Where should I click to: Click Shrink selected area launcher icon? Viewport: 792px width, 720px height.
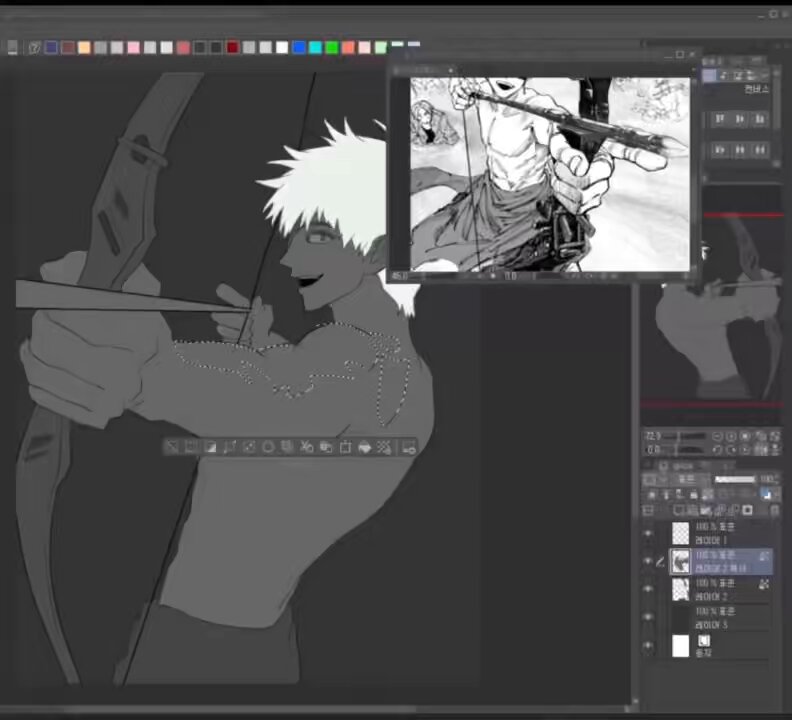click(x=249, y=447)
